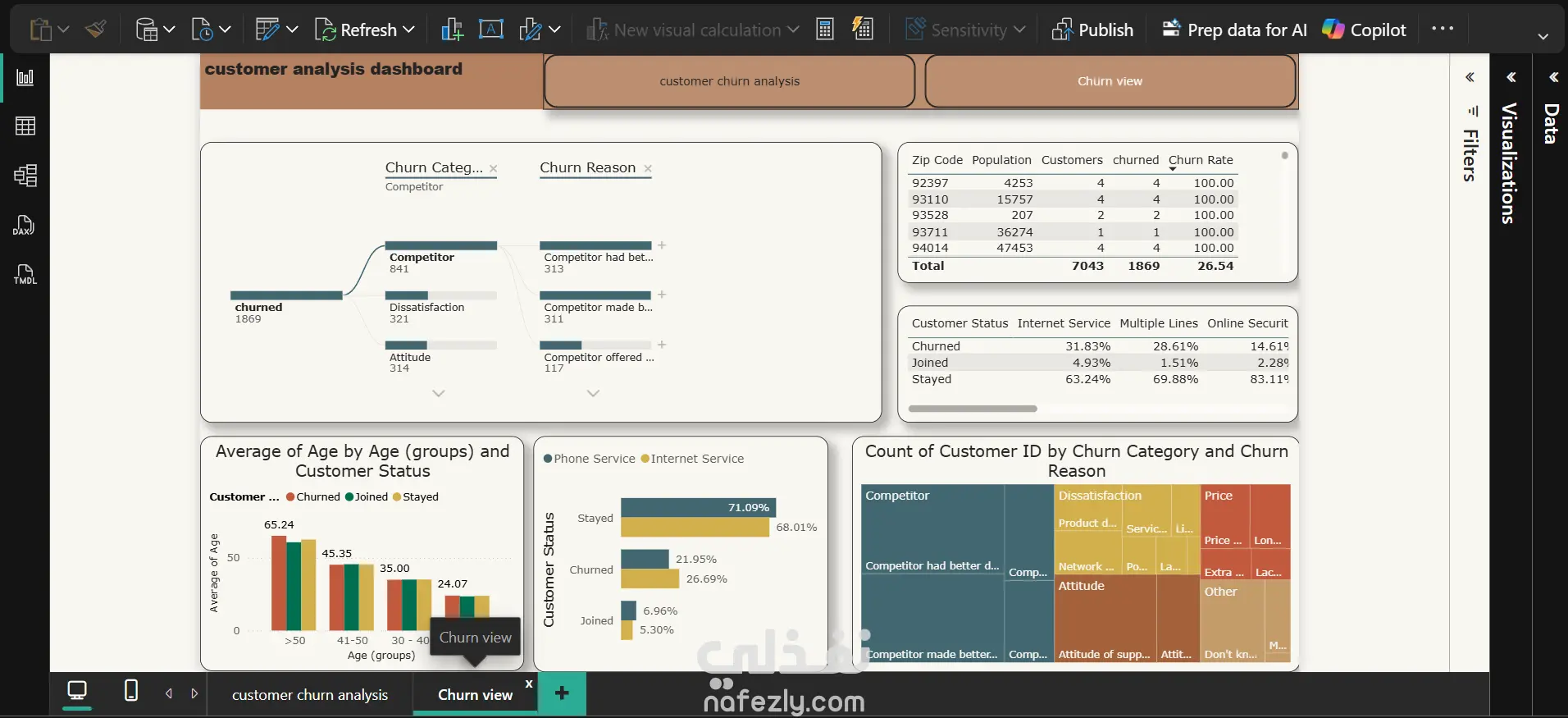This screenshot has width=1568, height=718.
Task: Switch to customer churn analysis page tab
Action: pos(310,695)
